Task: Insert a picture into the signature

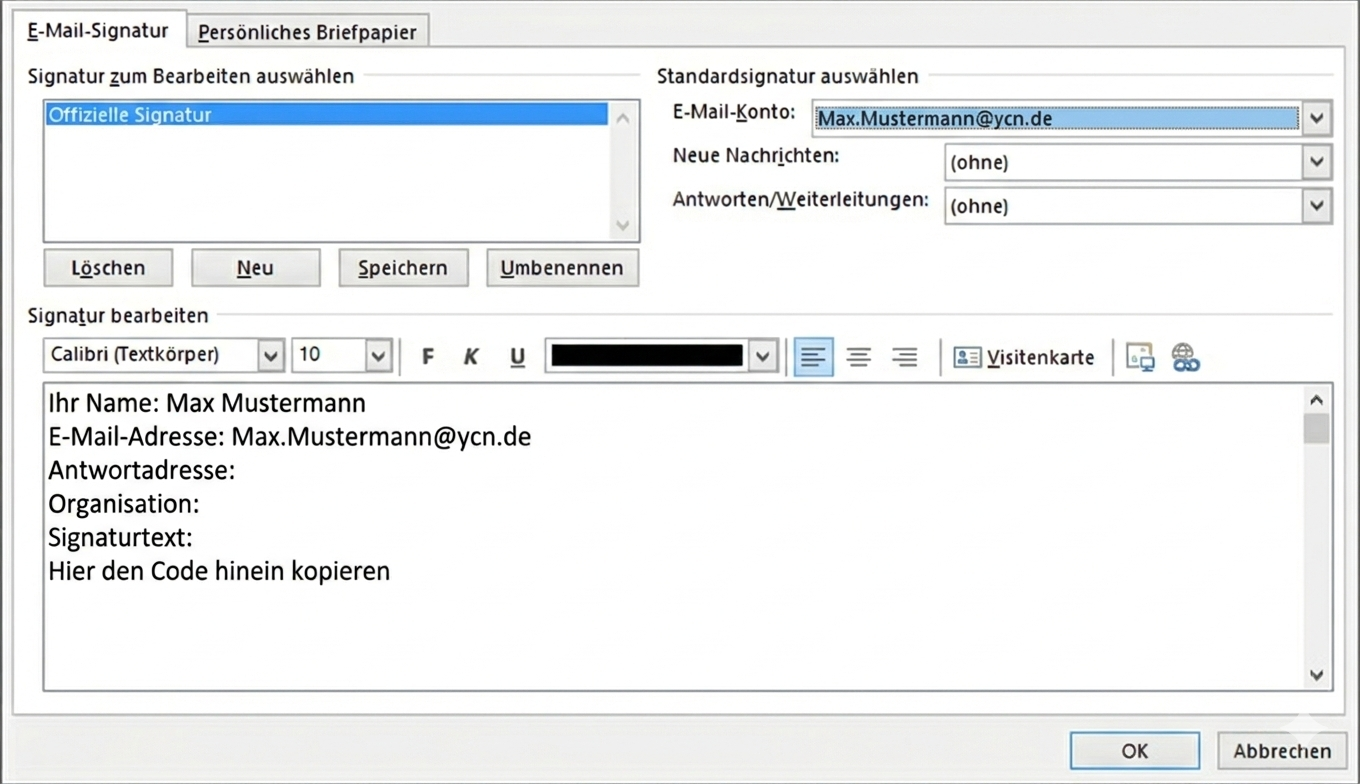Action: [1140, 357]
